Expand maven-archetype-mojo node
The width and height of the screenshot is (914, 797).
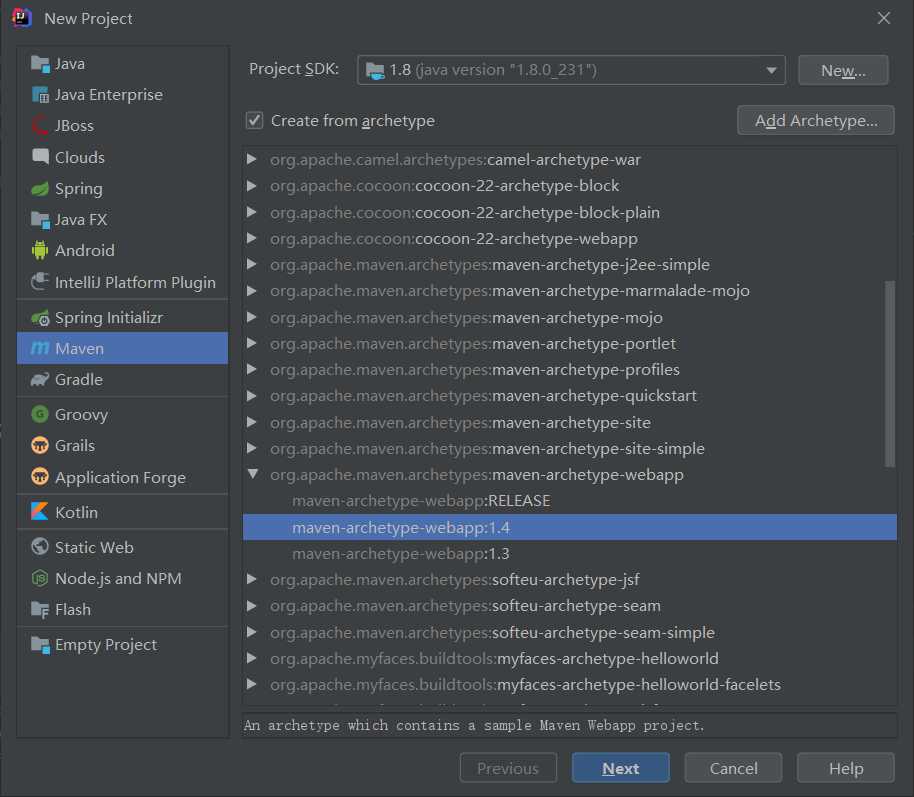252,317
